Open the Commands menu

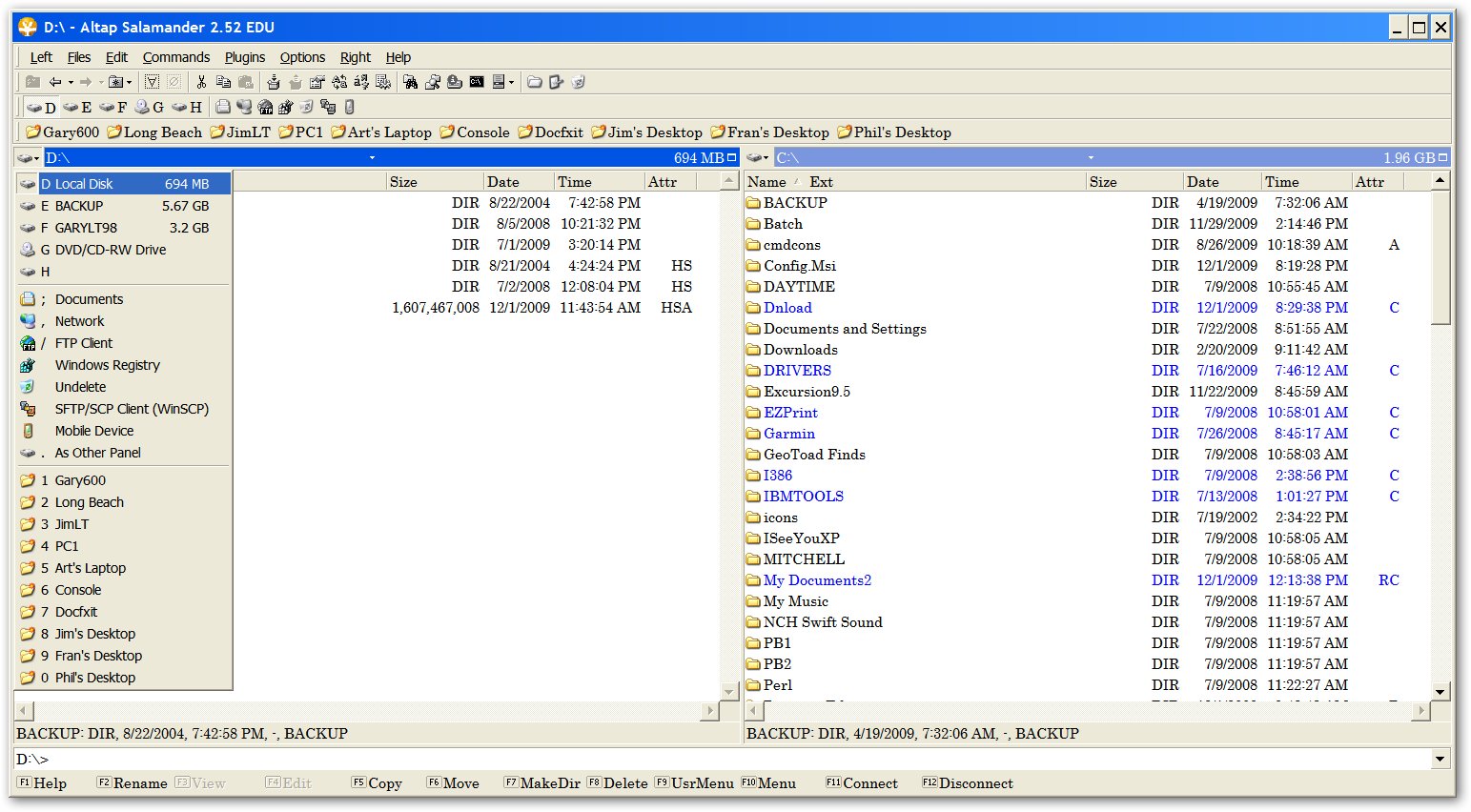175,57
